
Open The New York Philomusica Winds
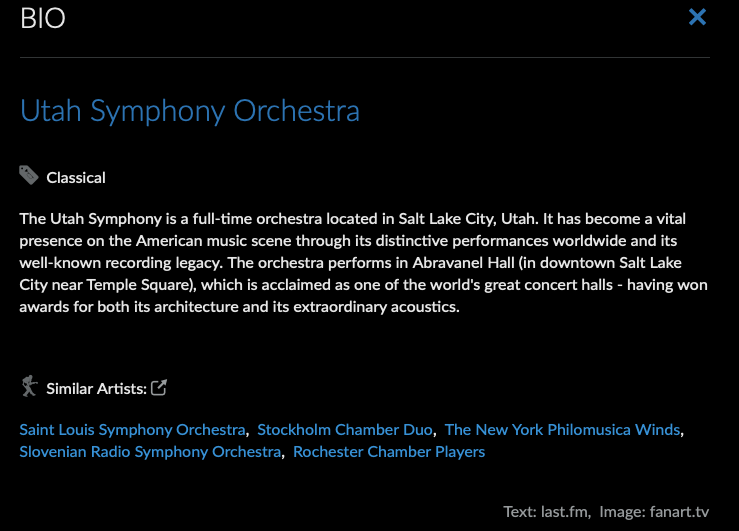[562, 430]
